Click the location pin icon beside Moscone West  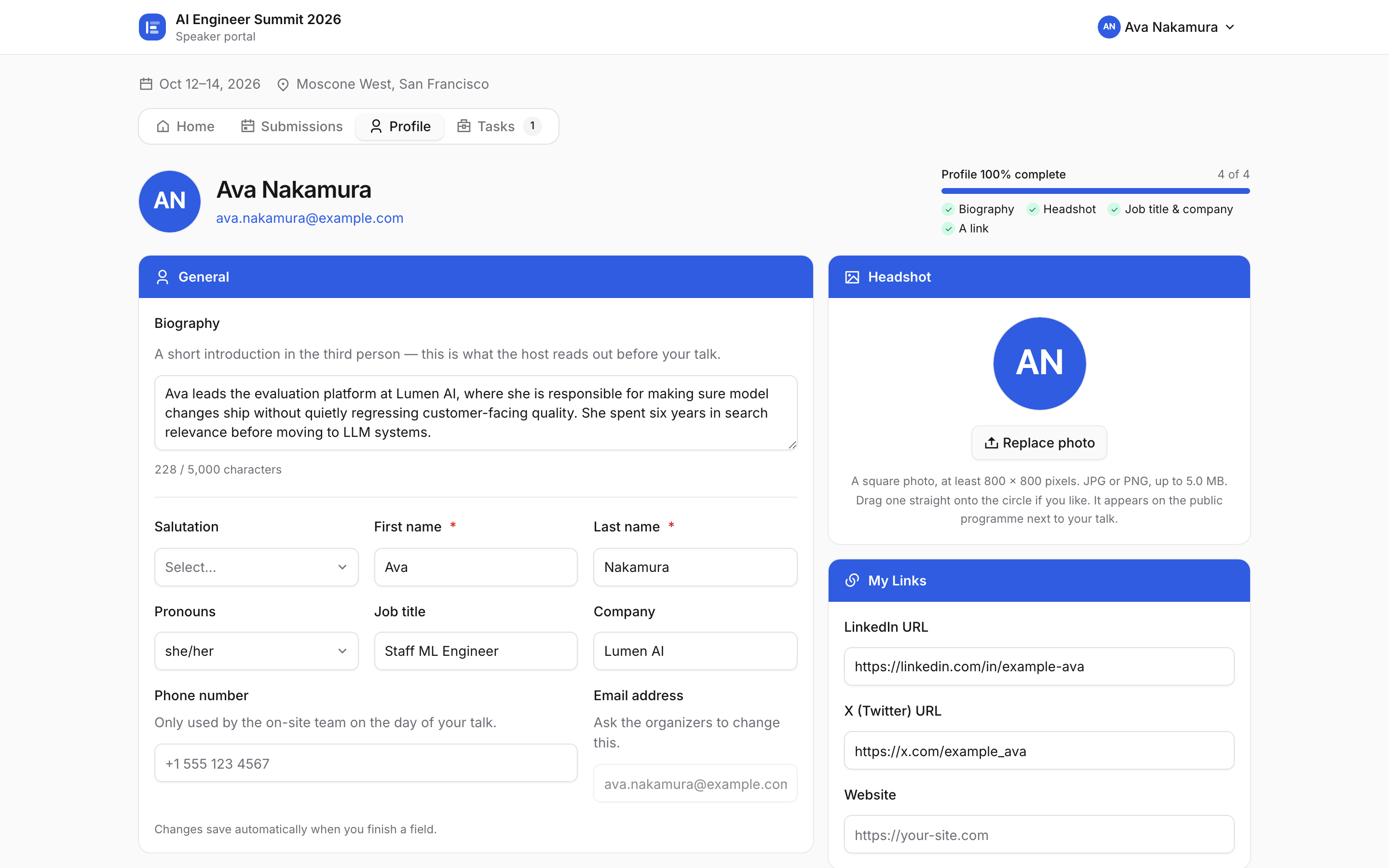[283, 84]
